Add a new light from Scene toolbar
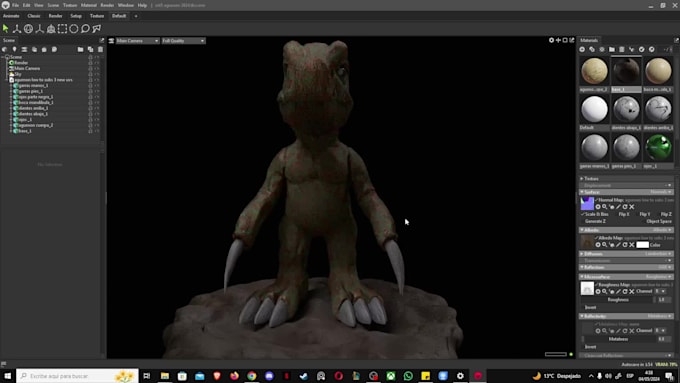680x383 pixels. click(x=14, y=49)
